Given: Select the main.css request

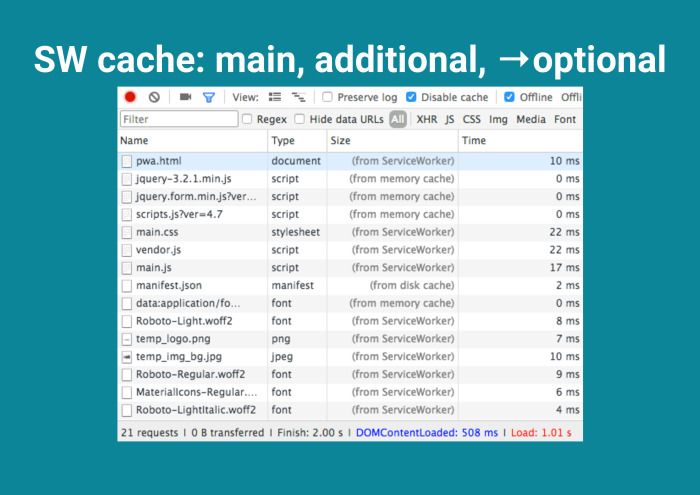Looking at the screenshot, I should (350, 232).
